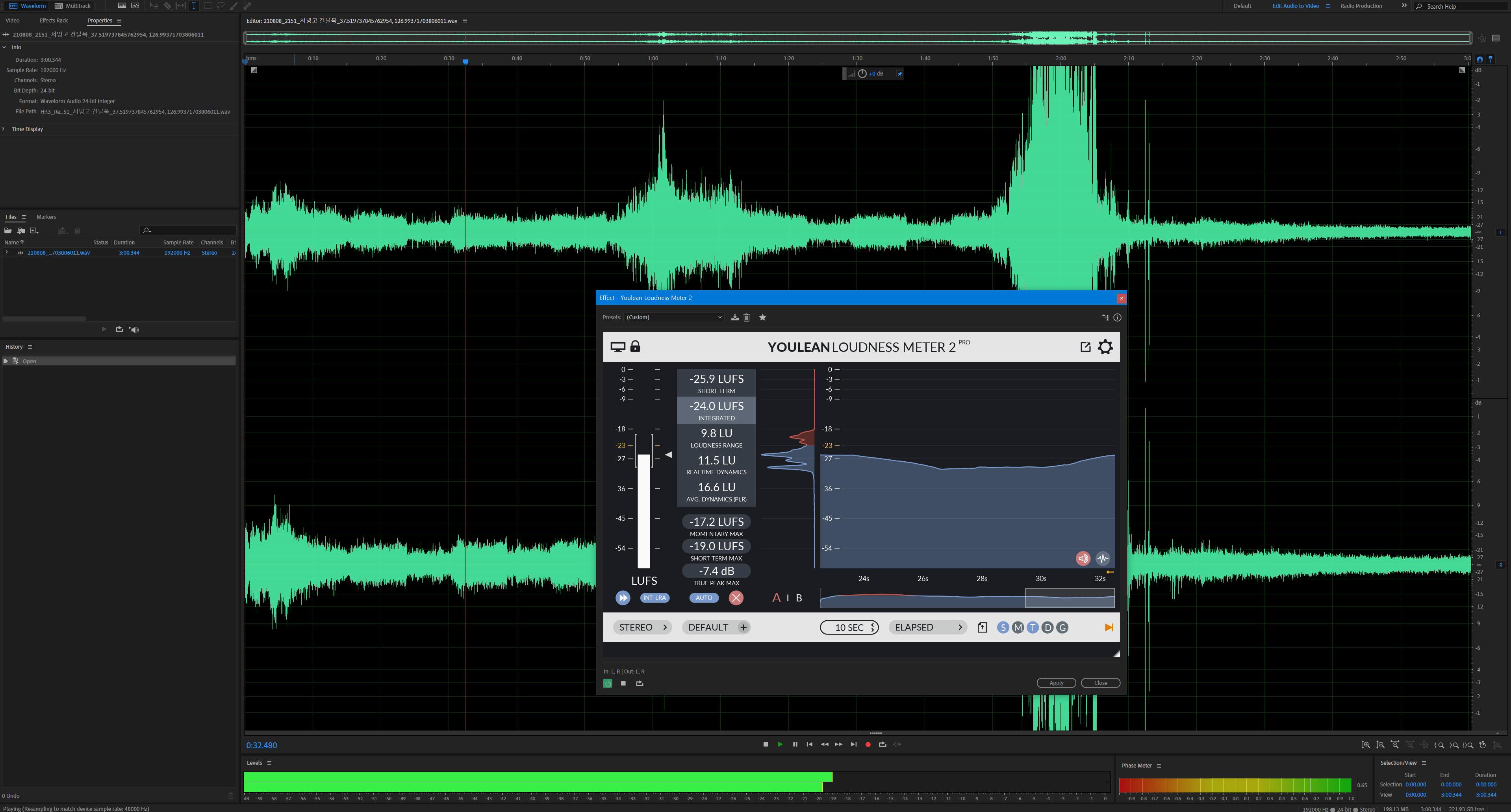1511x812 pixels.
Task: Click the Youlean history overview scroll window
Action: pos(1070,598)
